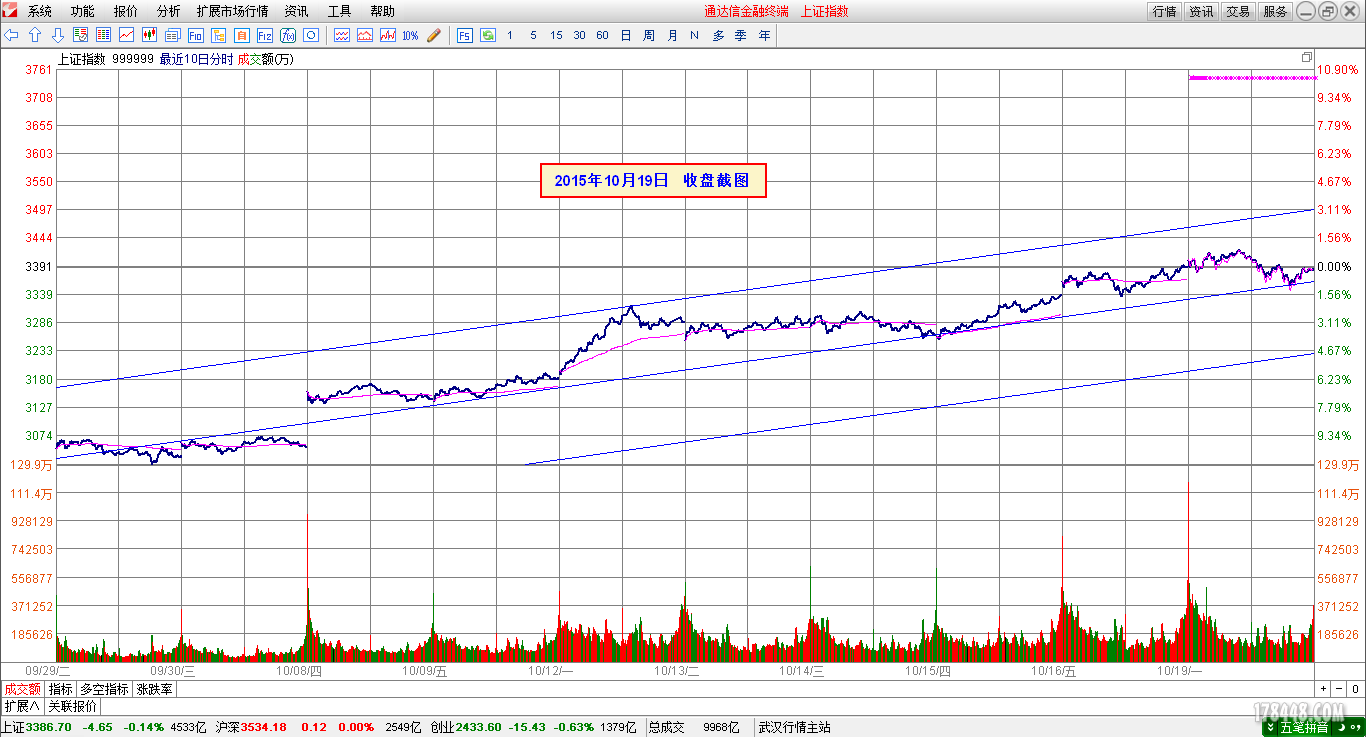
Task: Click the red line chart toolbar icon
Action: coord(127,35)
